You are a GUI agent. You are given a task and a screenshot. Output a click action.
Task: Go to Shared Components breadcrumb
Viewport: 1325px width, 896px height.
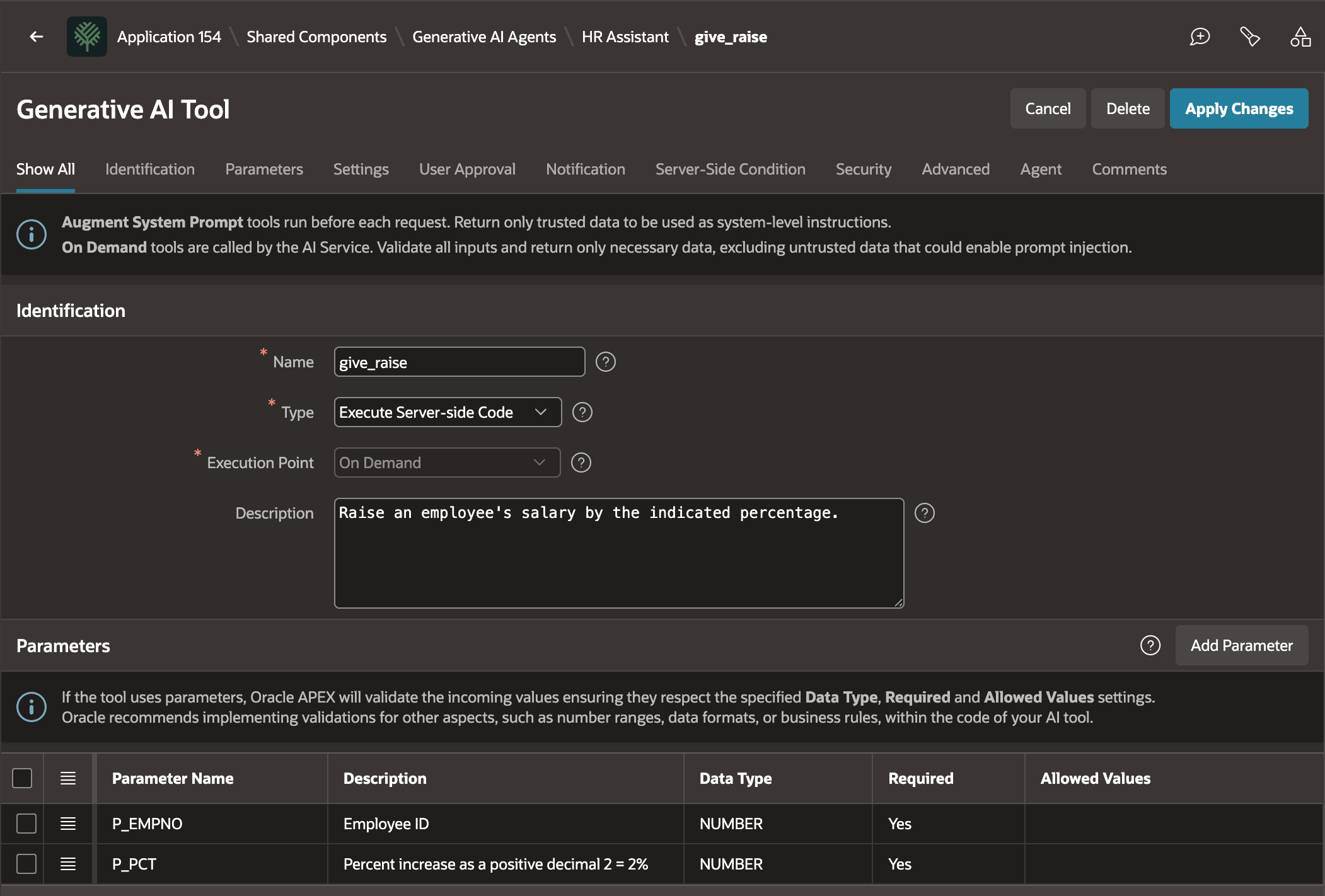316,37
